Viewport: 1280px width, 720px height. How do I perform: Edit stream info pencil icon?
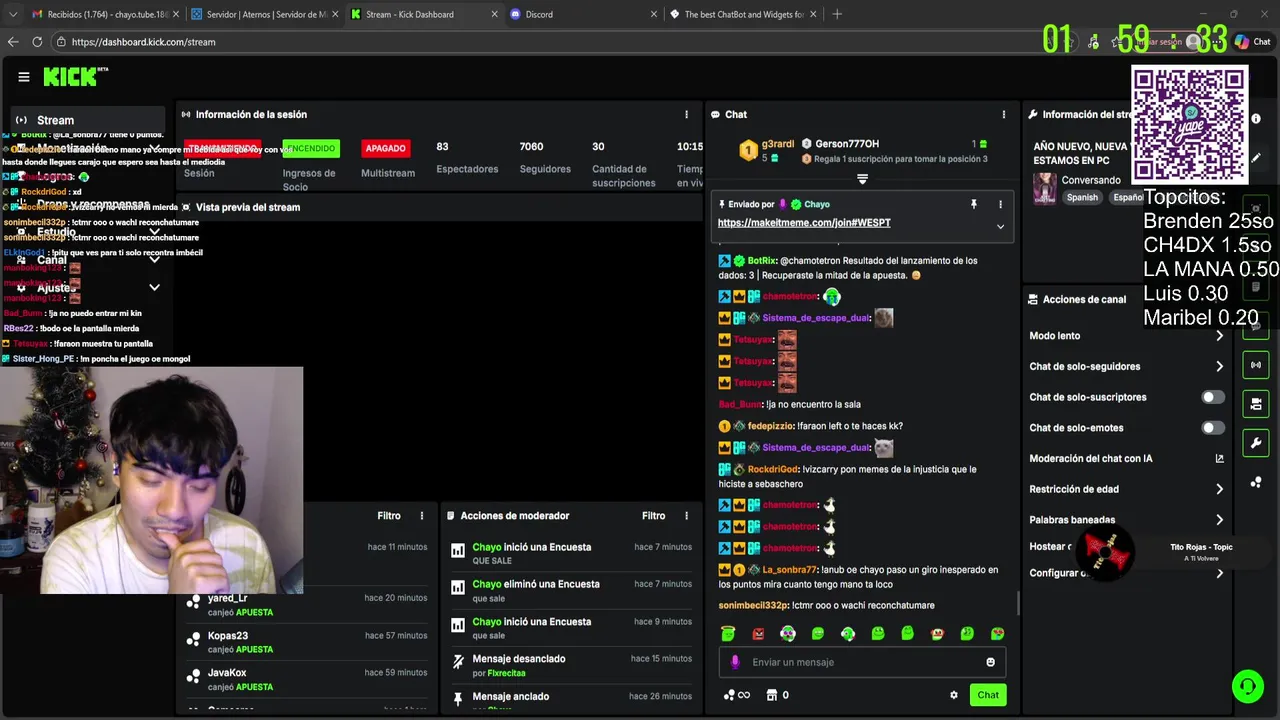click(x=1256, y=157)
